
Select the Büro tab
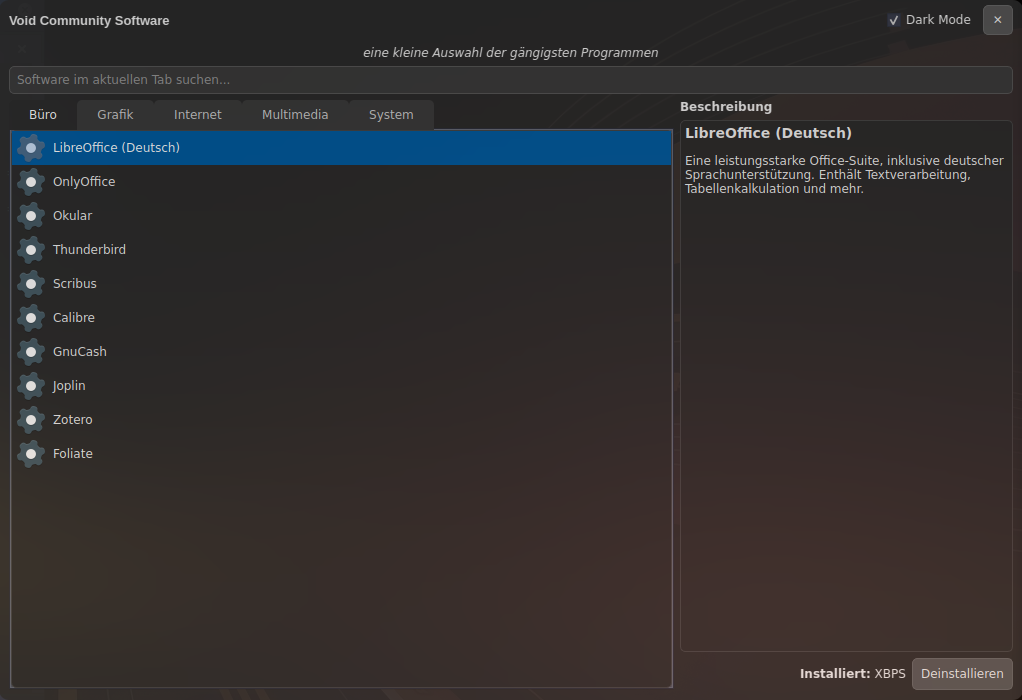tap(43, 115)
